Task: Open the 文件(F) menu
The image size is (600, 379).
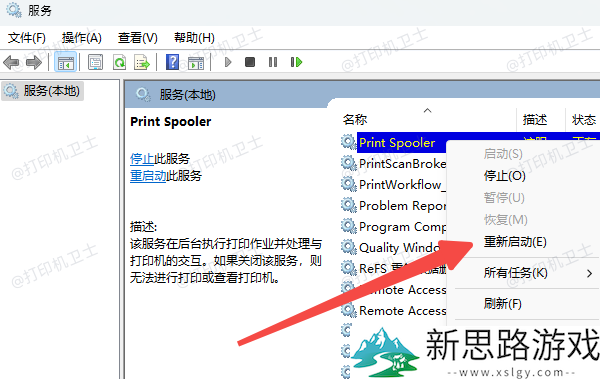Action: pos(27,38)
